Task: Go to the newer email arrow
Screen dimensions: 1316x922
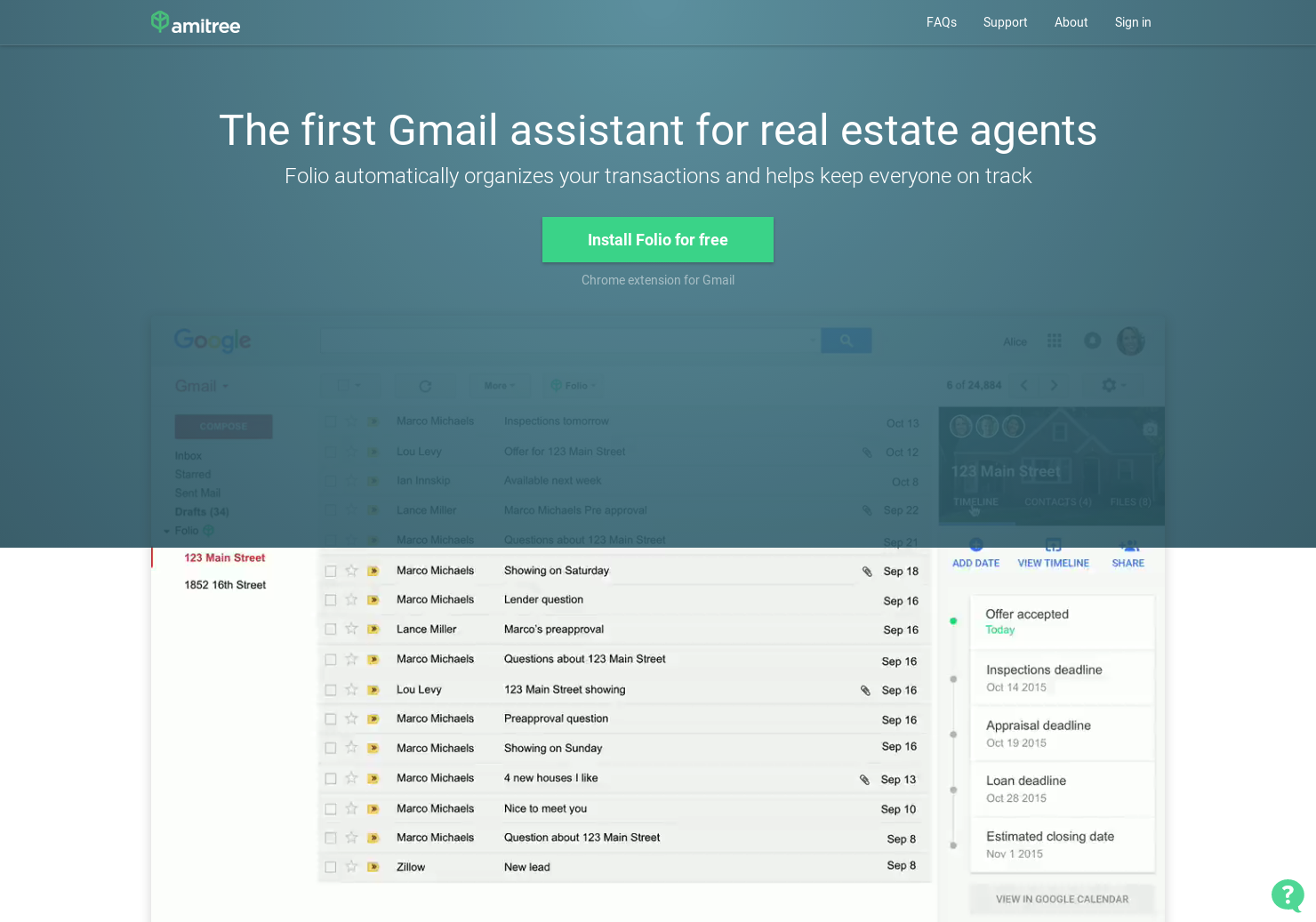Action: (1024, 385)
